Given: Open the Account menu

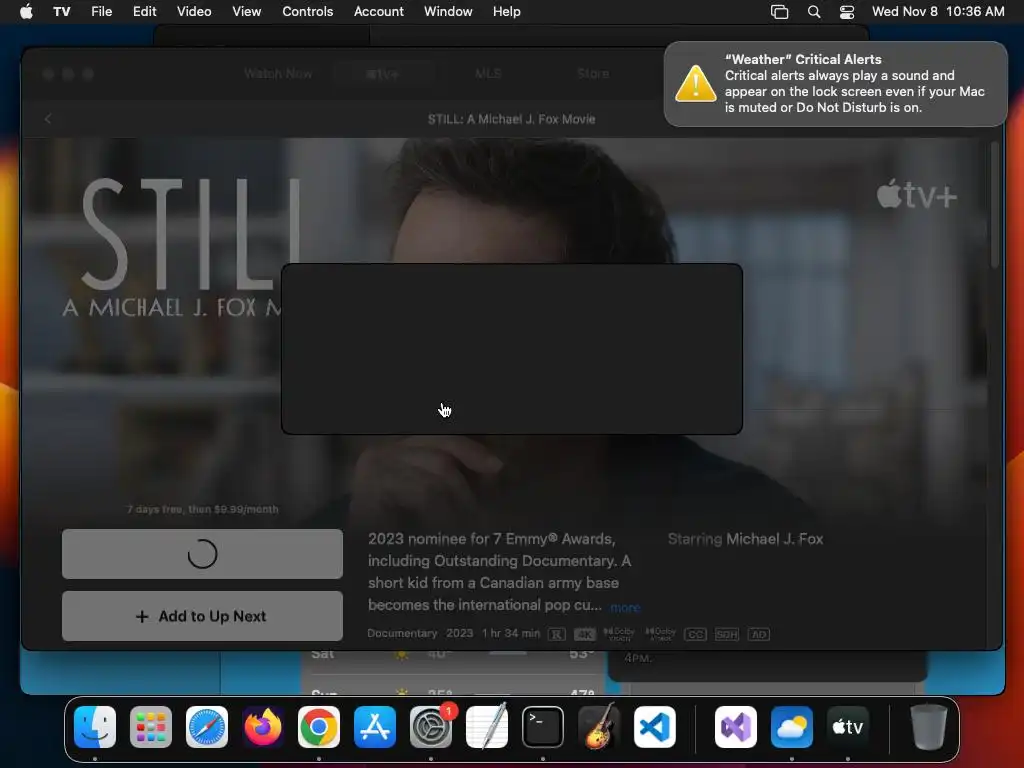Looking at the screenshot, I should coord(379,11).
